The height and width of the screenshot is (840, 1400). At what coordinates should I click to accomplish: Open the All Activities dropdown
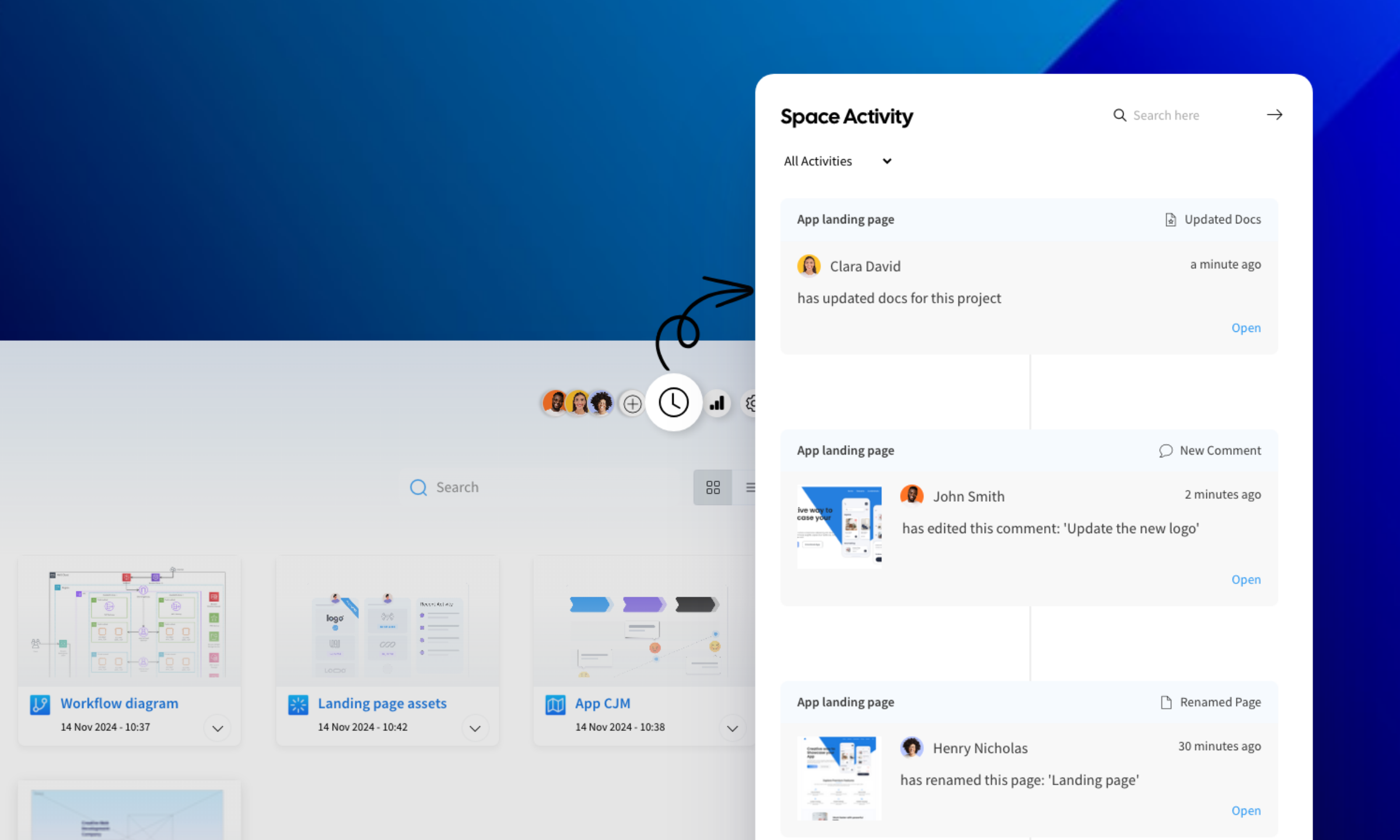pyautogui.click(x=838, y=161)
